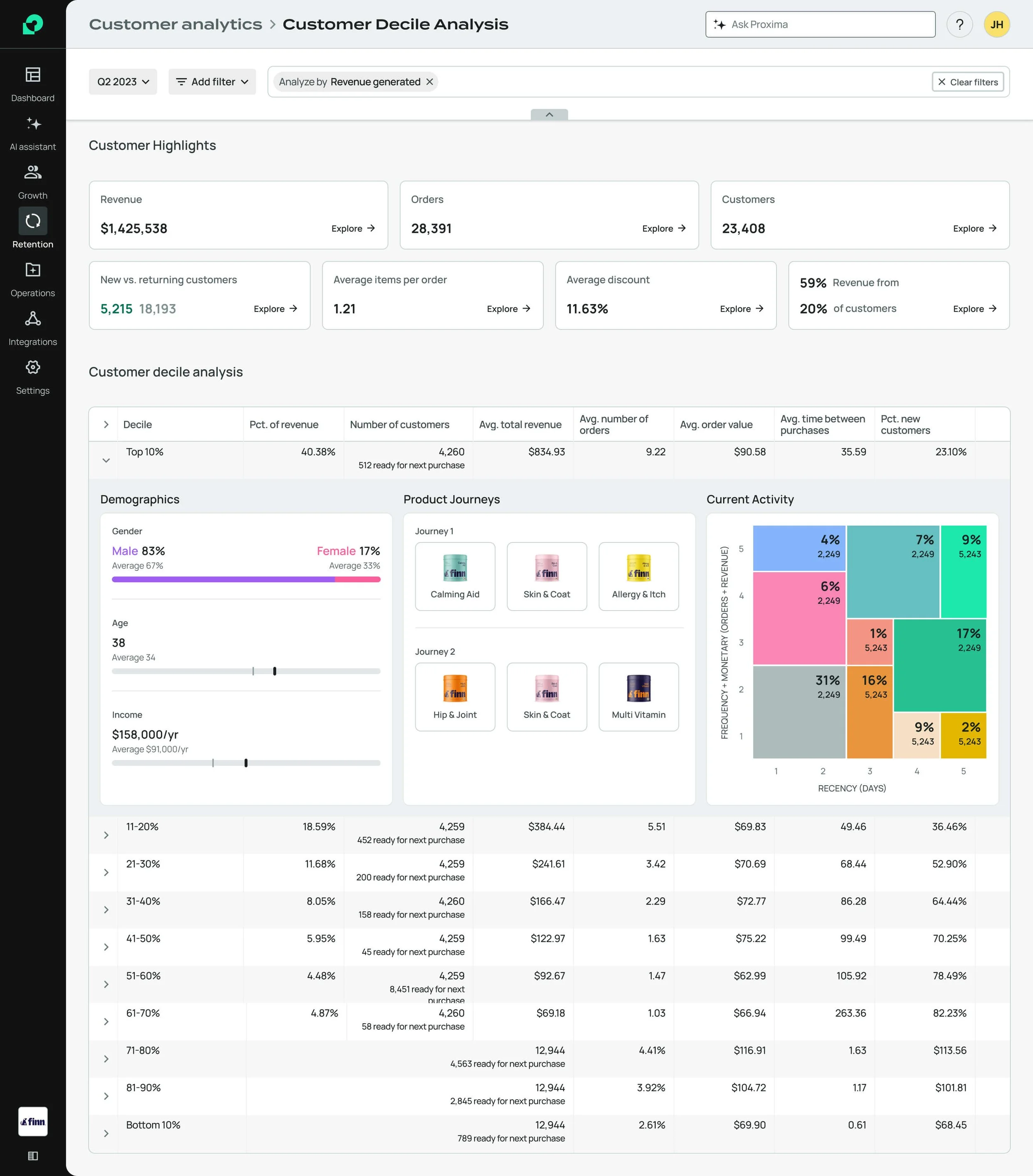This screenshot has height=1176, width=1033.
Task: Remove the Revenue generated filter chip
Action: [x=429, y=82]
